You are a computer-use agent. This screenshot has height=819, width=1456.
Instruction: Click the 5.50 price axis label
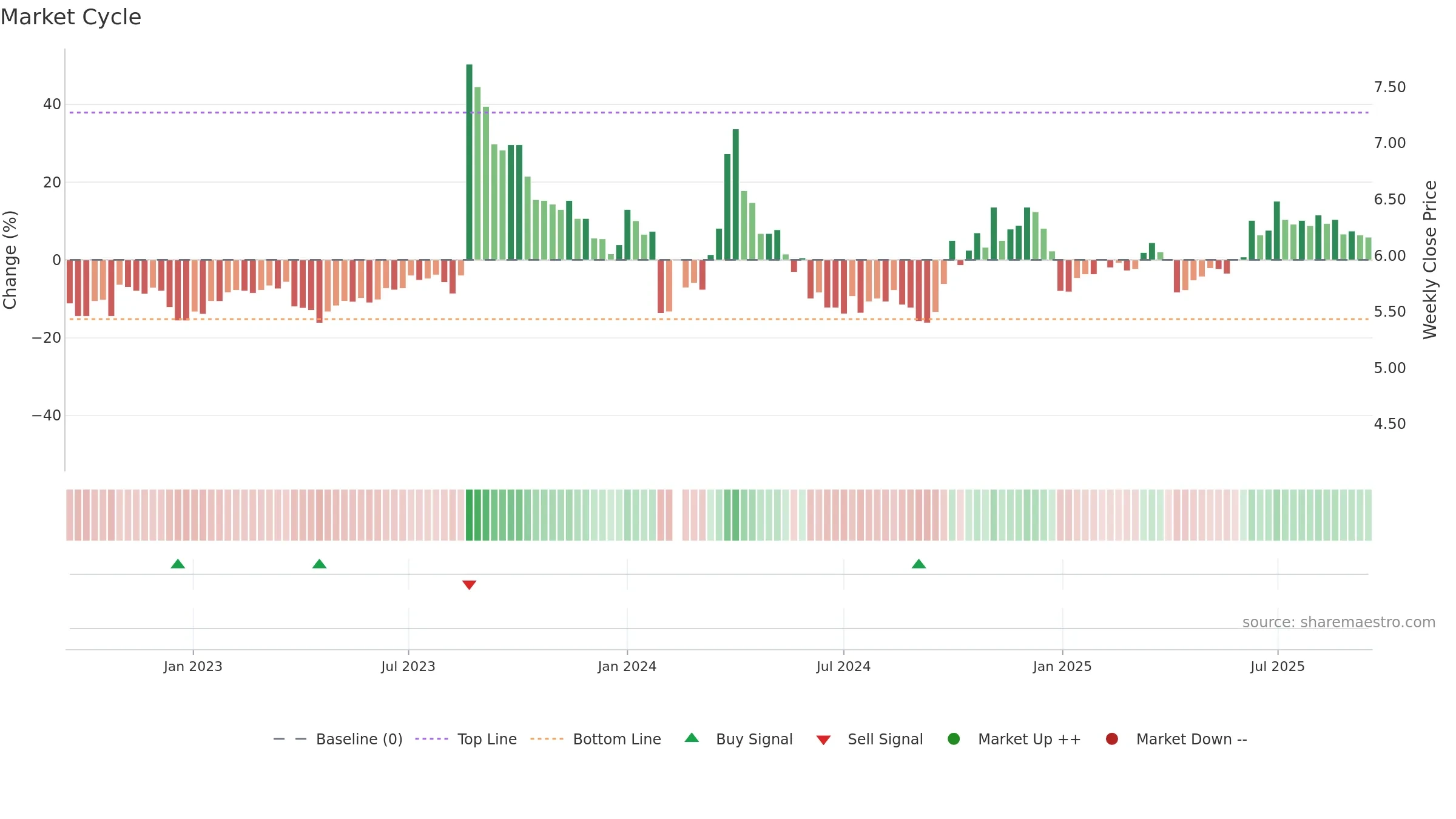coord(1390,312)
